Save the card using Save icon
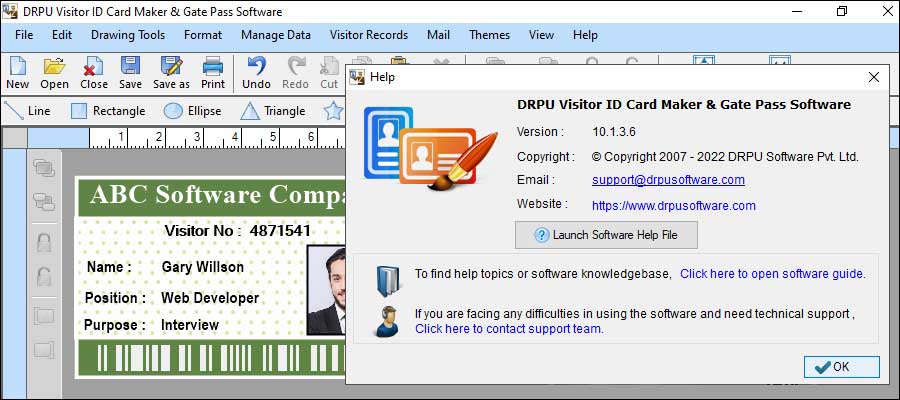The width and height of the screenshot is (900, 400). [130, 72]
